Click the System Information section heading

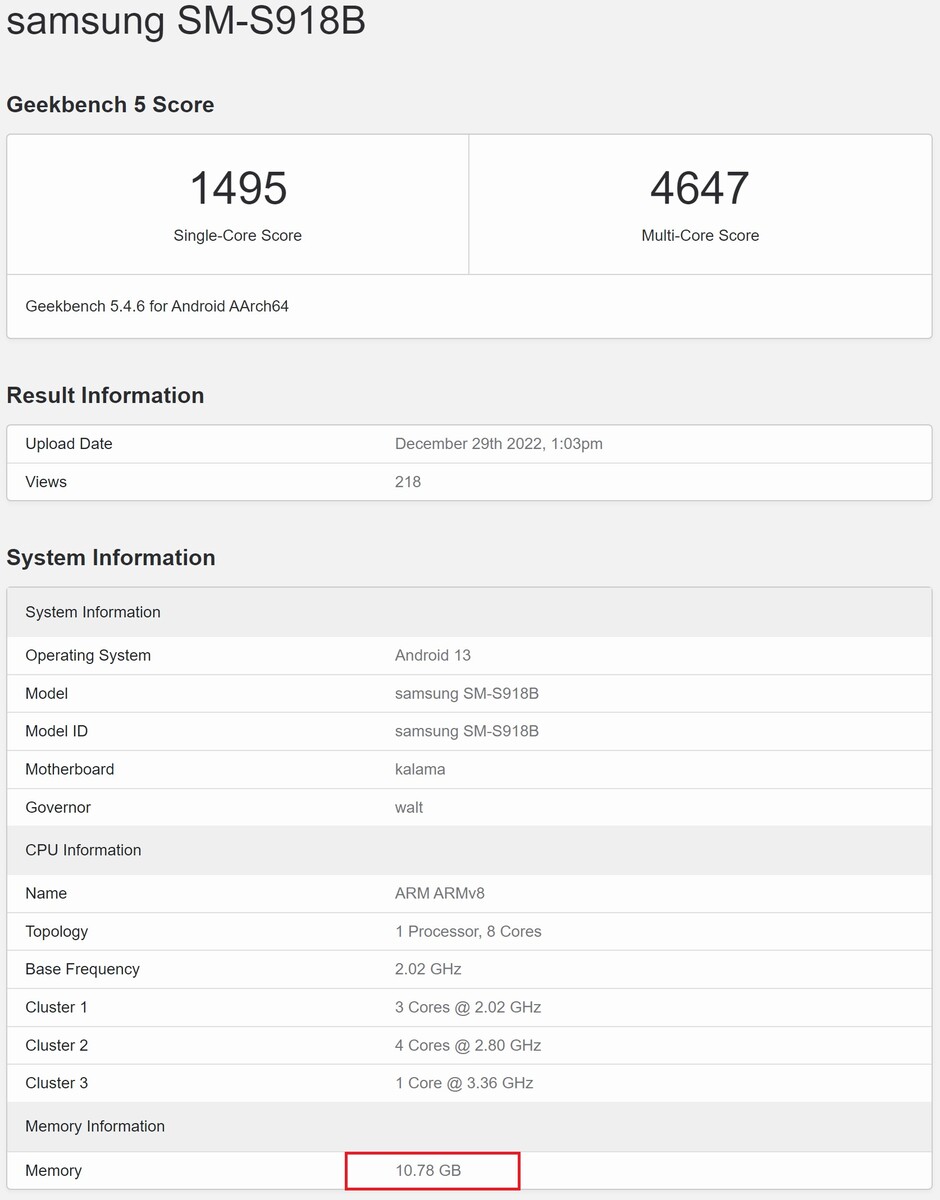[x=111, y=557]
